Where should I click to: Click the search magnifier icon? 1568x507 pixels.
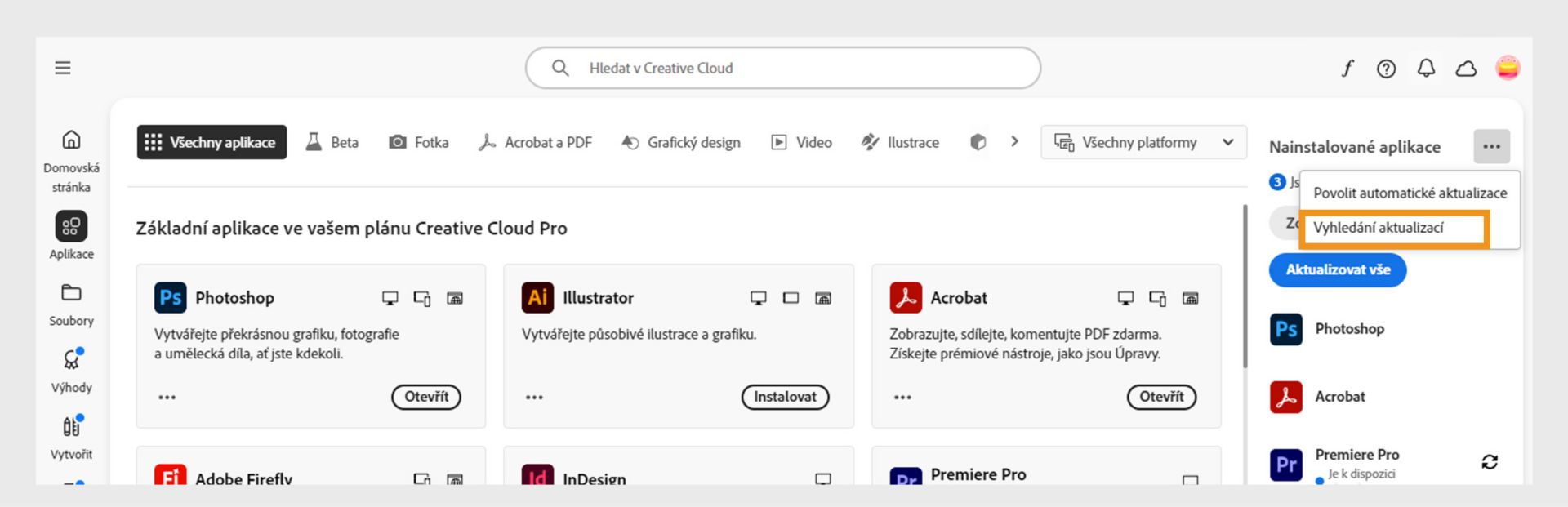pyautogui.click(x=560, y=68)
